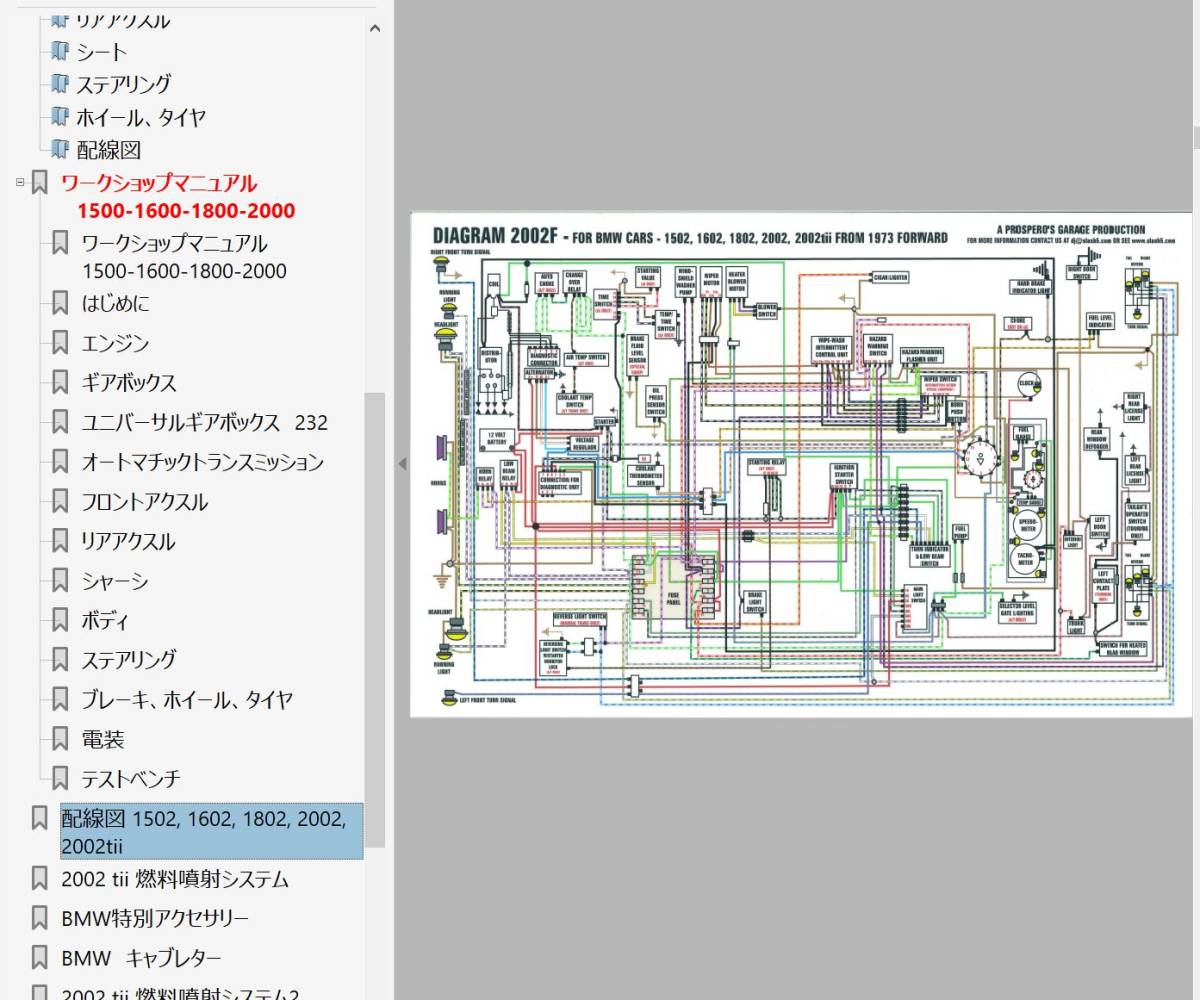This screenshot has width=1200, height=1000.
Task: Click bookmark icon beside ホイール、タイヤ
Action: [x=59, y=117]
